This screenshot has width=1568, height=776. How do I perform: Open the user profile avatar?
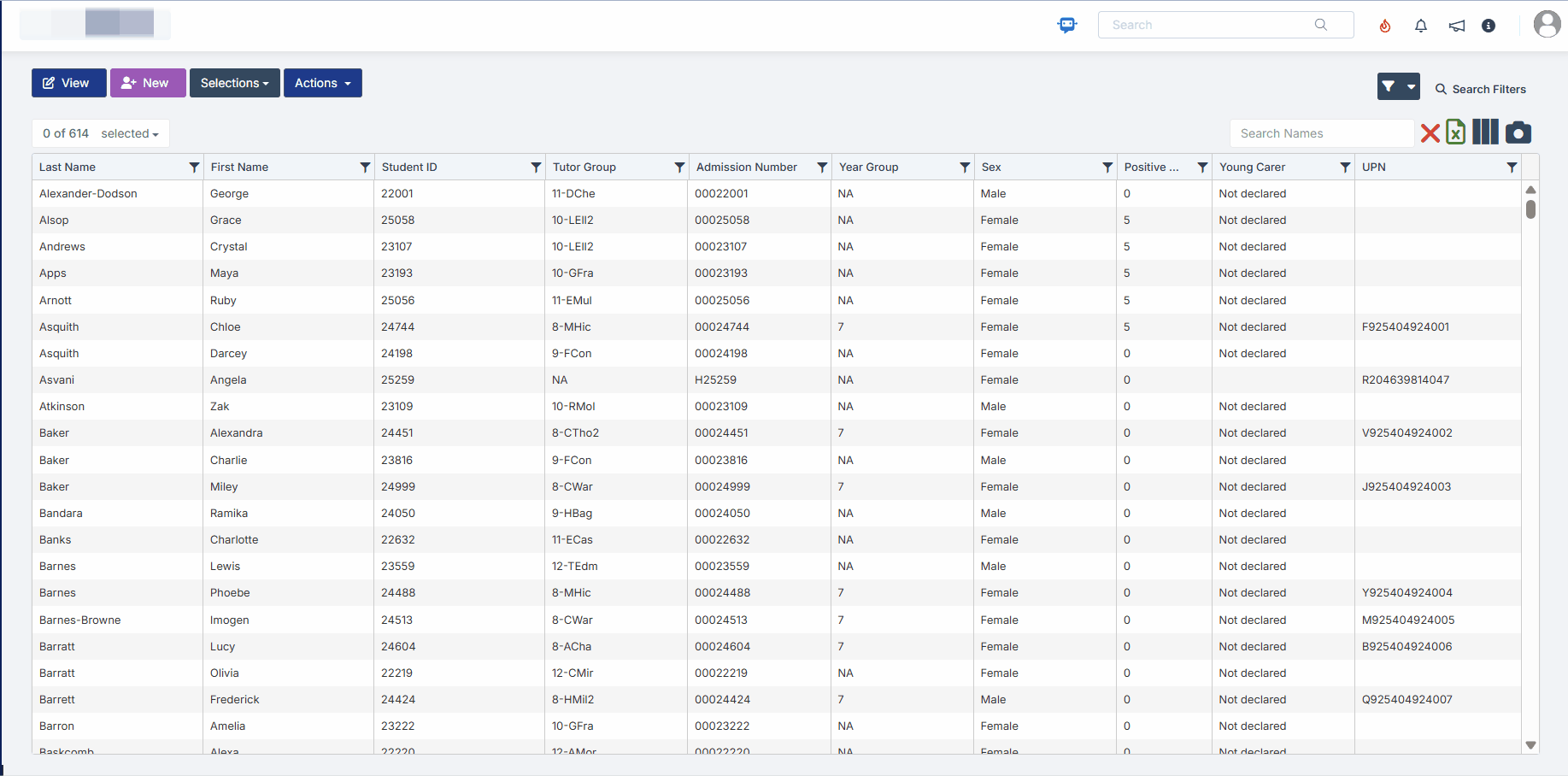click(x=1547, y=24)
